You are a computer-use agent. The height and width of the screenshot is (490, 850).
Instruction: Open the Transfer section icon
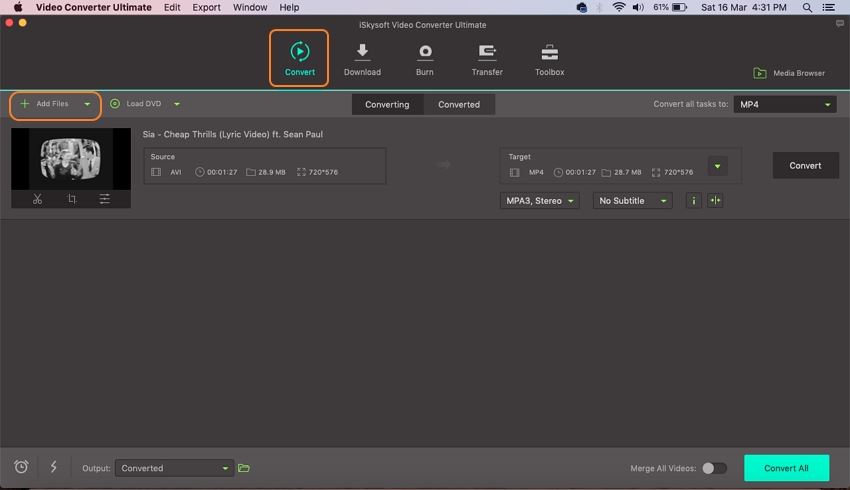point(487,59)
